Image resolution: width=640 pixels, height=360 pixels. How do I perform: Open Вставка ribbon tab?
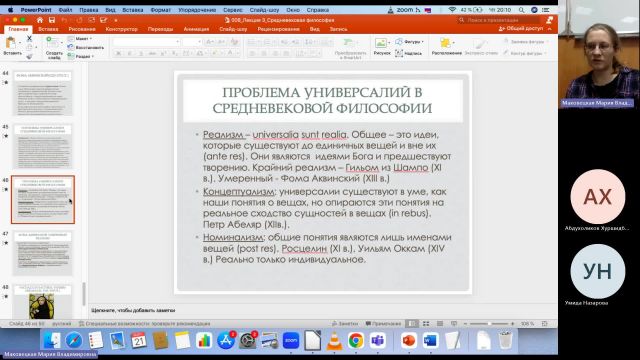48,29
